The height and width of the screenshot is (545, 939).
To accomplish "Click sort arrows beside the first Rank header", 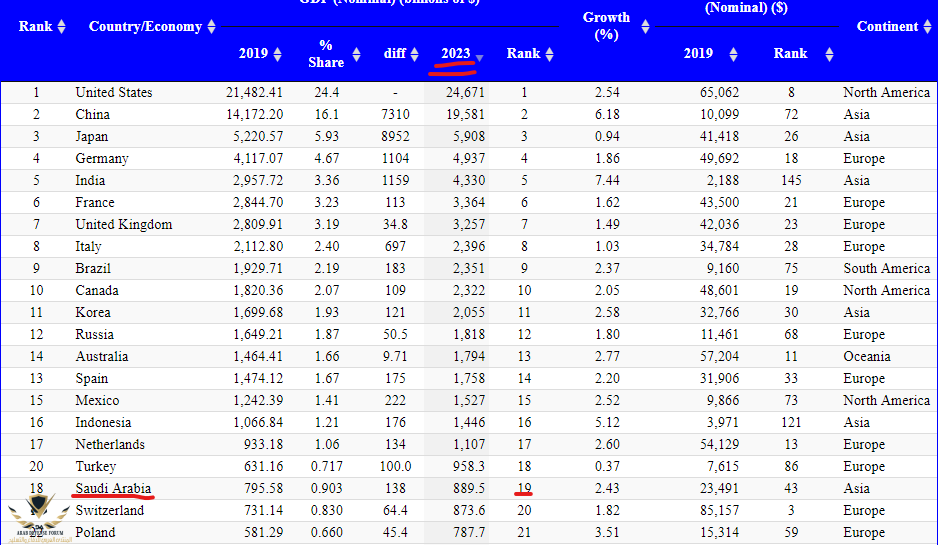I will [62, 27].
